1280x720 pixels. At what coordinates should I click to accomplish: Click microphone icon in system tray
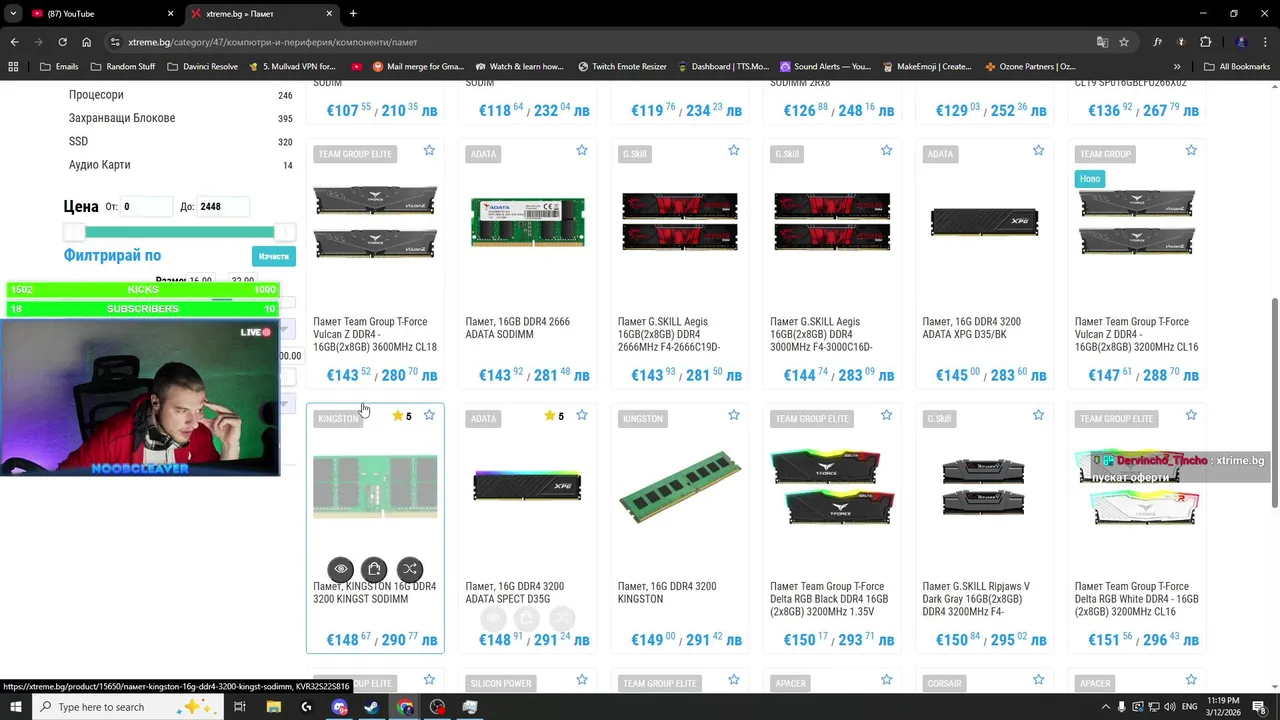pyautogui.click(x=1122, y=707)
